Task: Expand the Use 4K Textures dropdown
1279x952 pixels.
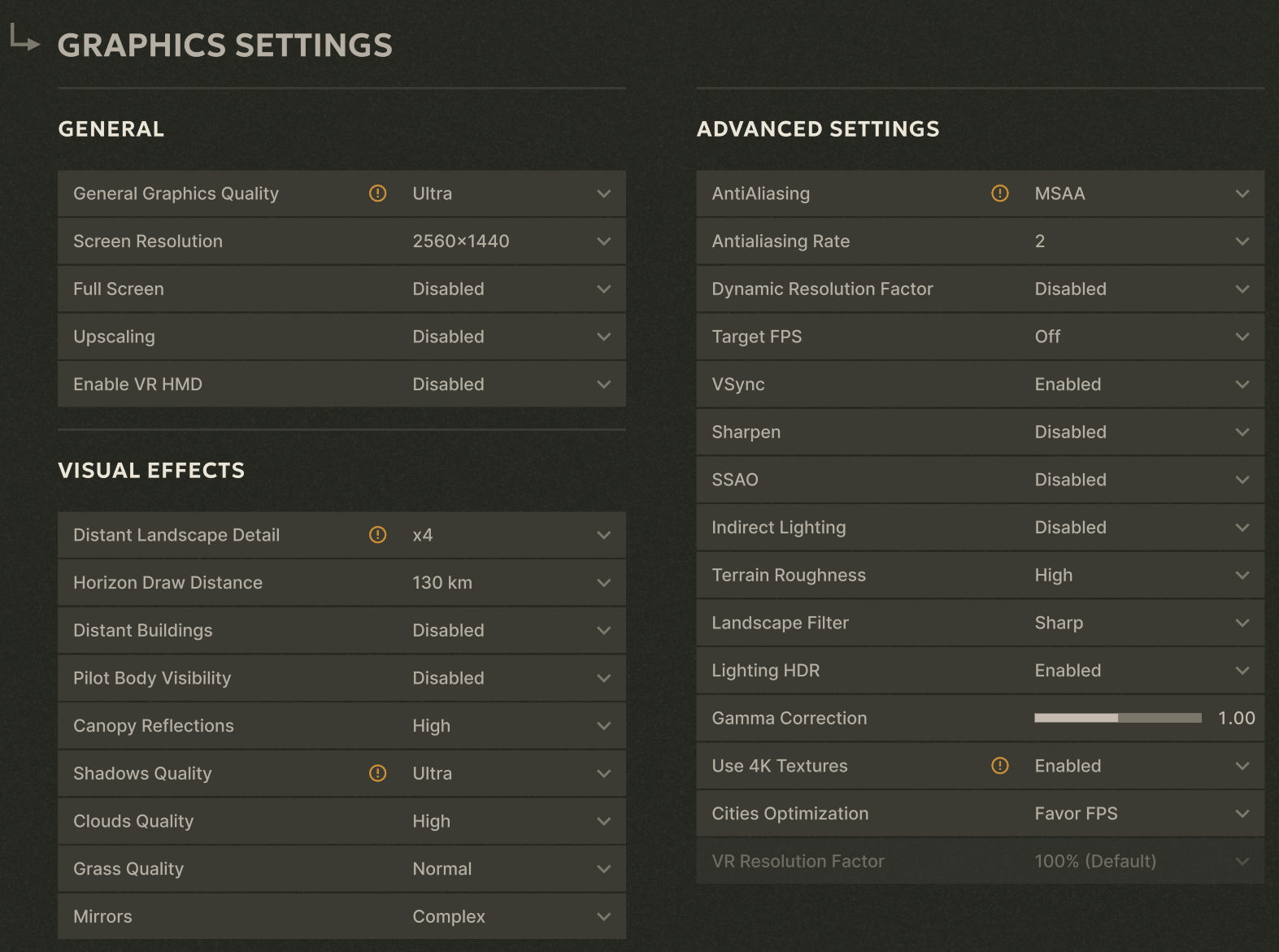Action: point(1142,766)
